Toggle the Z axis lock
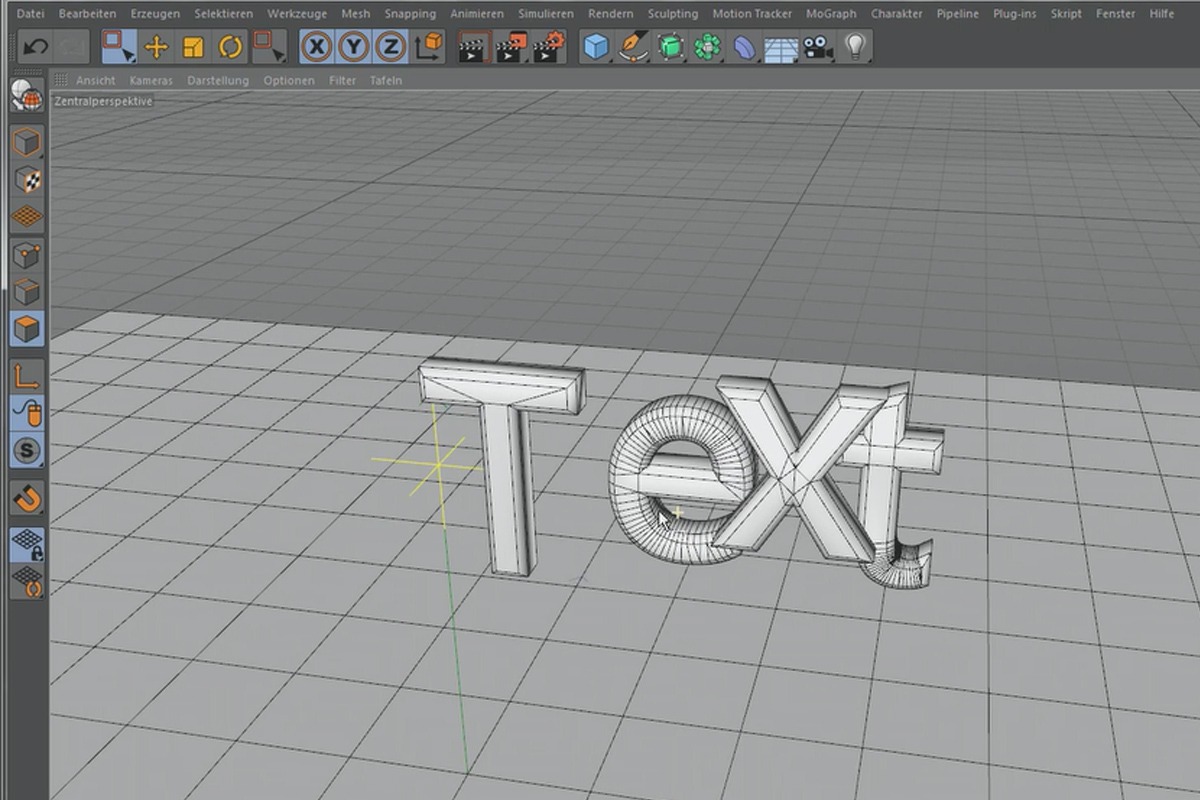 click(391, 46)
